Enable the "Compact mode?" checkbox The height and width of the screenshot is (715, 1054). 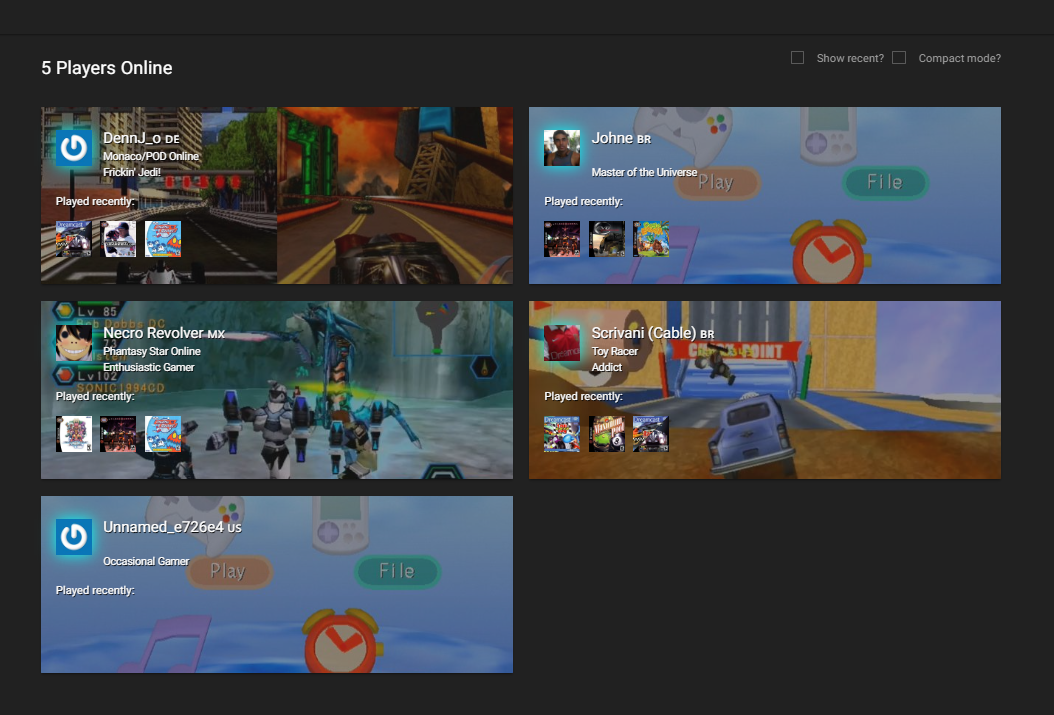[x=899, y=58]
